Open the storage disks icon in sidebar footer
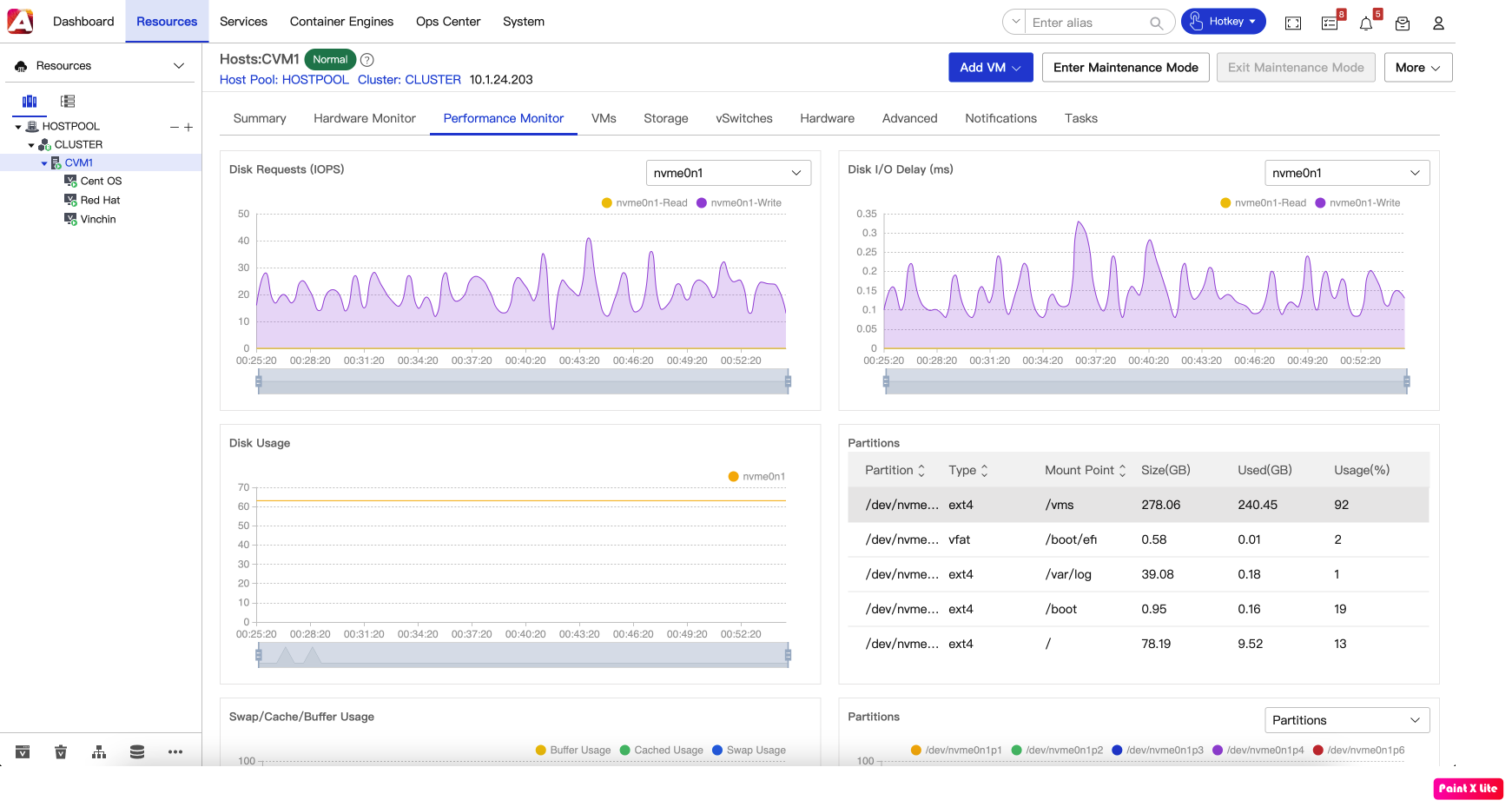The width and height of the screenshot is (1512, 807). (x=137, y=752)
